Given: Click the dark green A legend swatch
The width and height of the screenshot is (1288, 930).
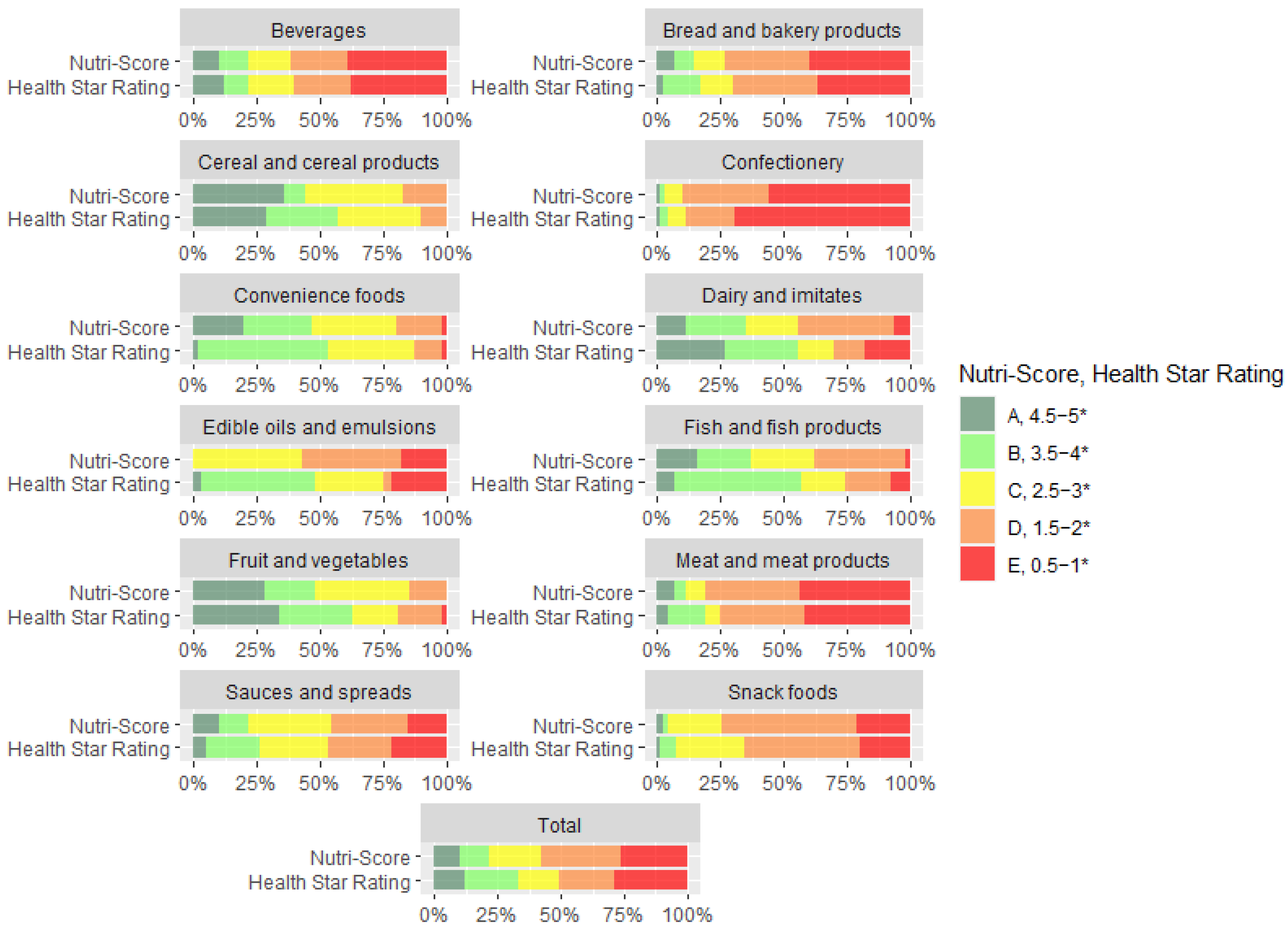Looking at the screenshot, I should (977, 414).
